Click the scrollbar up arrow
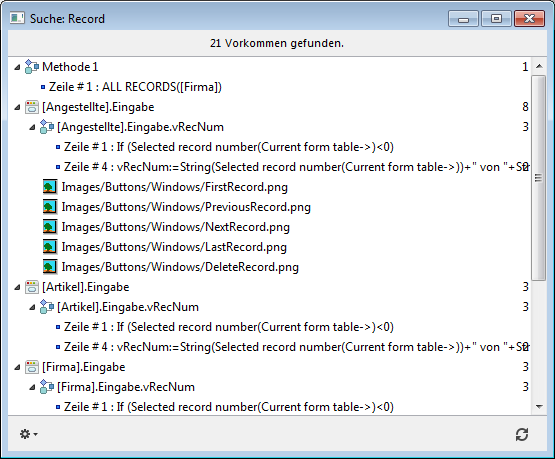The height and width of the screenshot is (459, 555). point(539,66)
